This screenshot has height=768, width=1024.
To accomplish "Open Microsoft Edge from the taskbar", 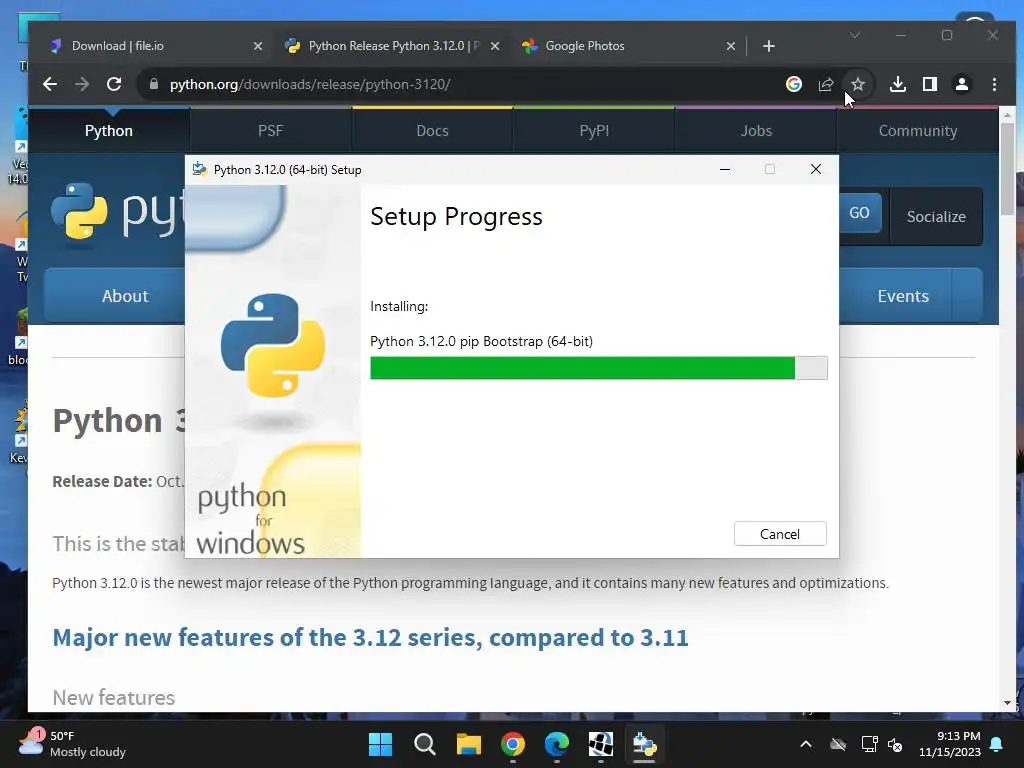I will (556, 744).
